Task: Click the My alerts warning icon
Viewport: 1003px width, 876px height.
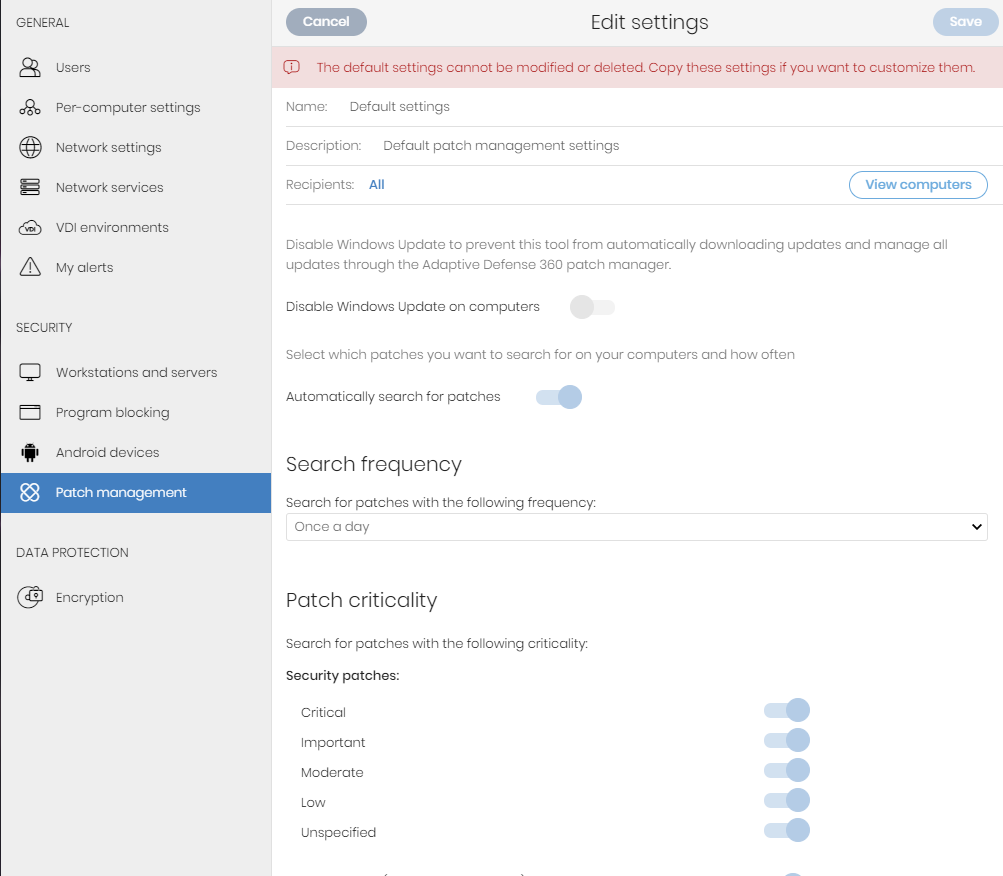Action: click(30, 268)
